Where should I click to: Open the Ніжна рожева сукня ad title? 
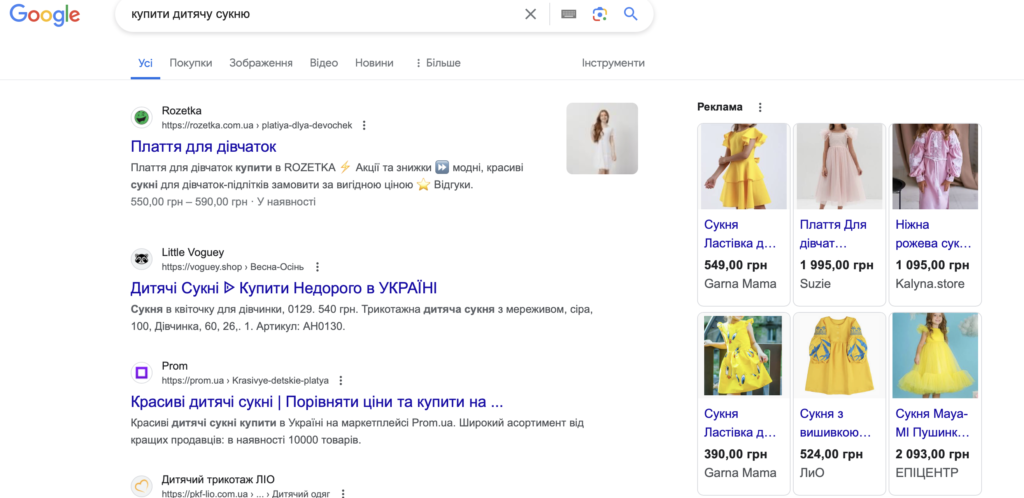tap(933, 234)
